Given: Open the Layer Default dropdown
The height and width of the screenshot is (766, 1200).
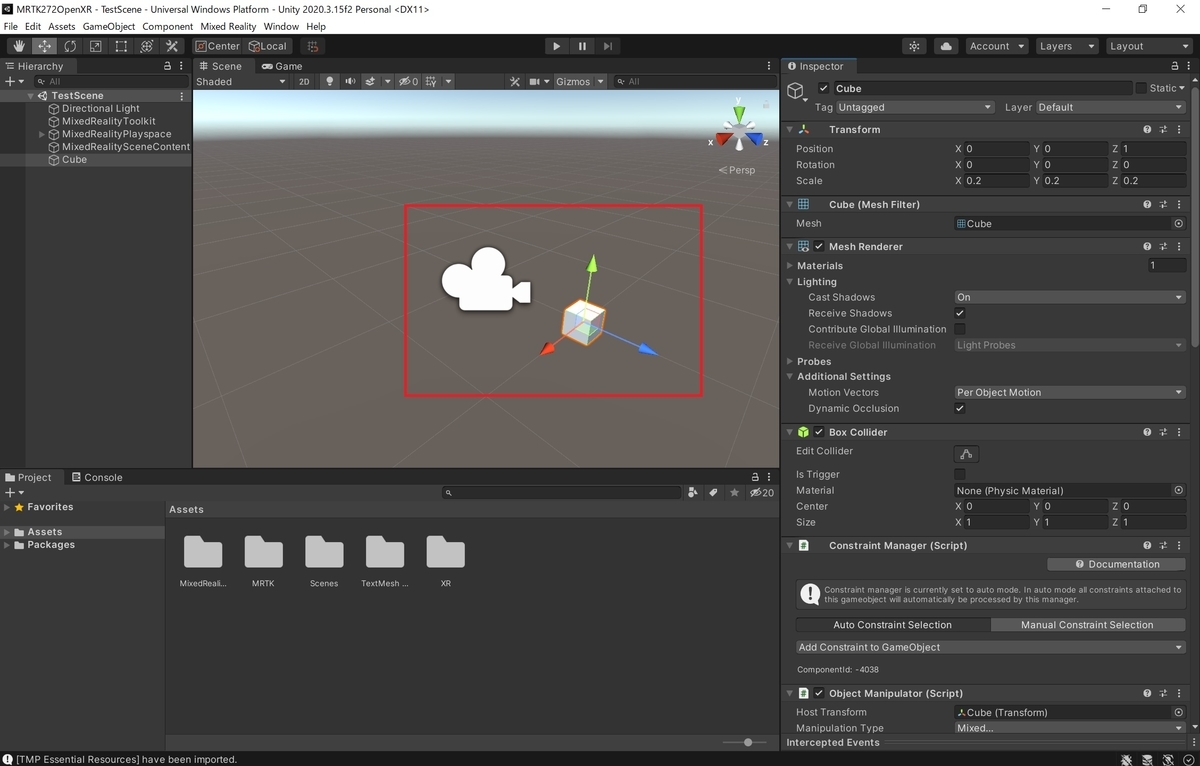Looking at the screenshot, I should 1111,107.
